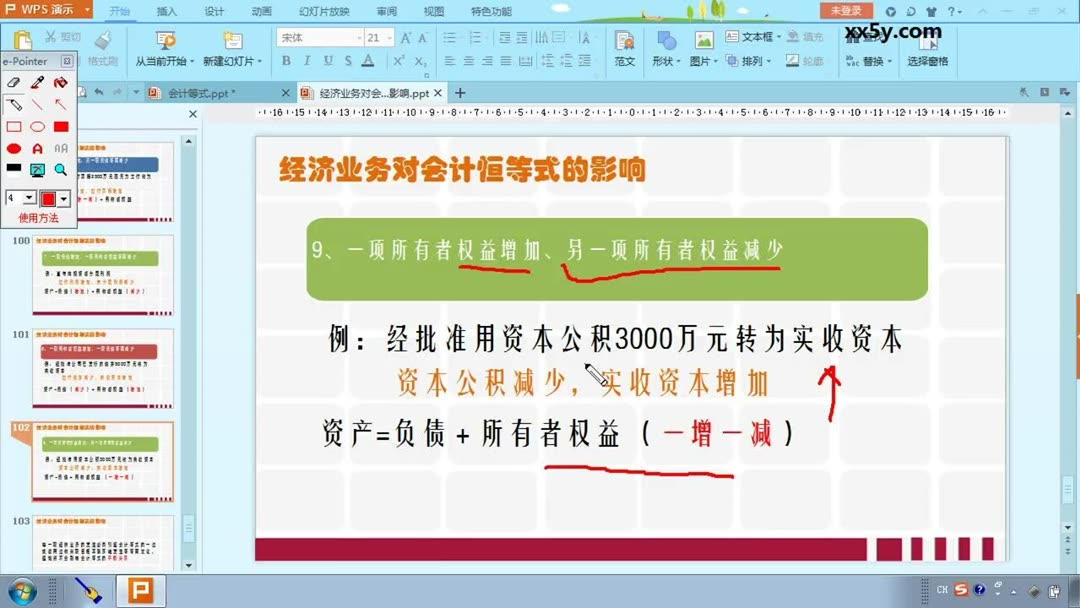This screenshot has width=1080, height=608.
Task: Toggle bold formatting on selected text
Action: pos(285,61)
